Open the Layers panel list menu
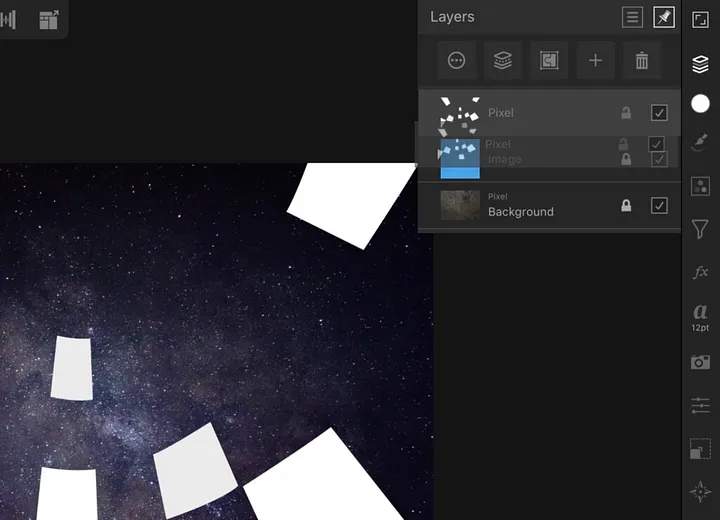Screen dimensions: 720x520 (x=632, y=17)
